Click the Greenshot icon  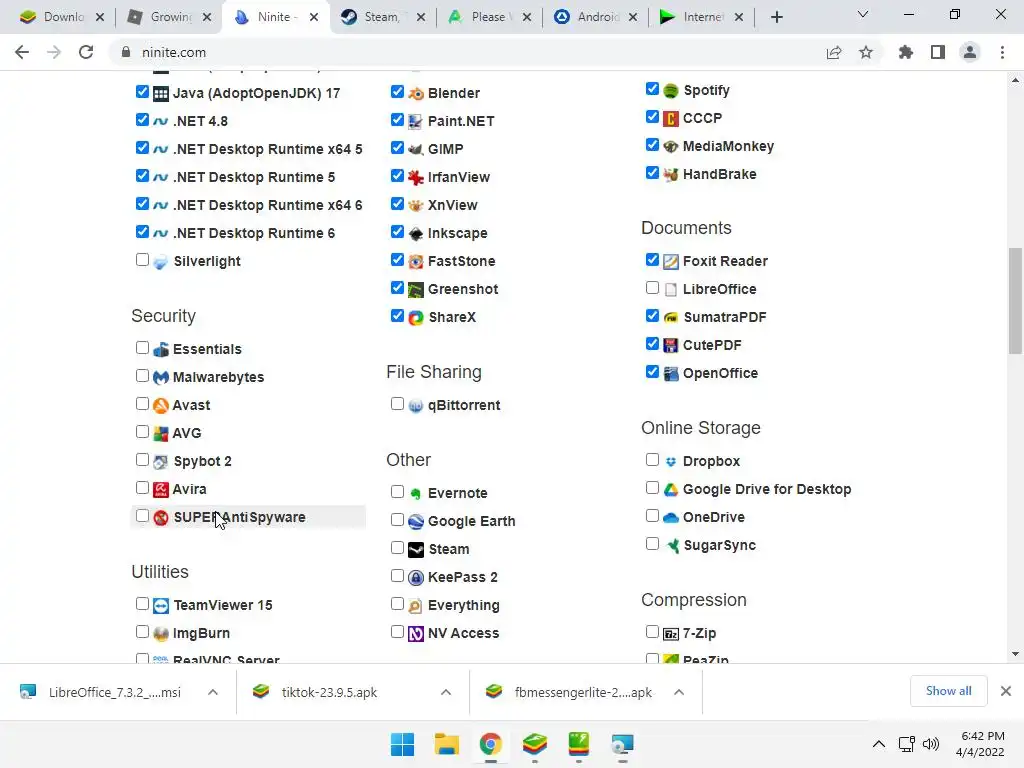(416, 289)
